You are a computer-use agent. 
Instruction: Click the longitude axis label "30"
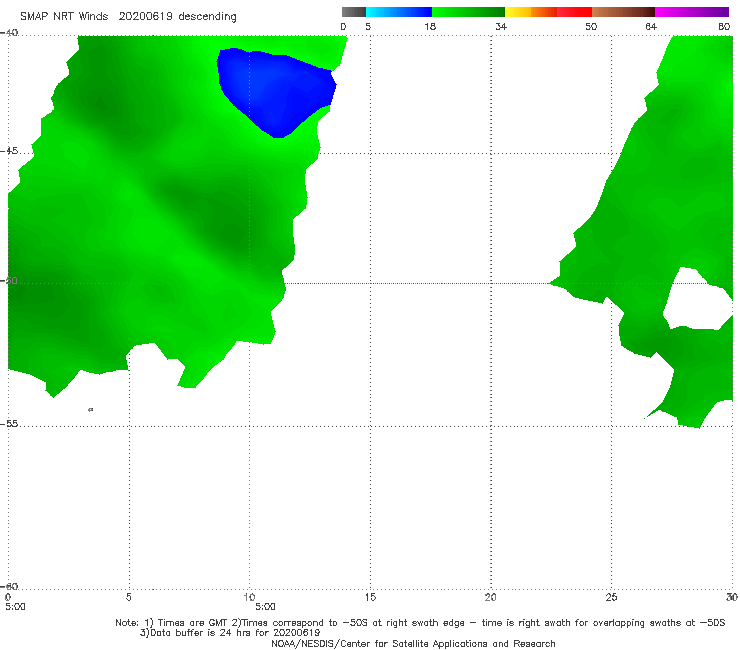[x=732, y=597]
